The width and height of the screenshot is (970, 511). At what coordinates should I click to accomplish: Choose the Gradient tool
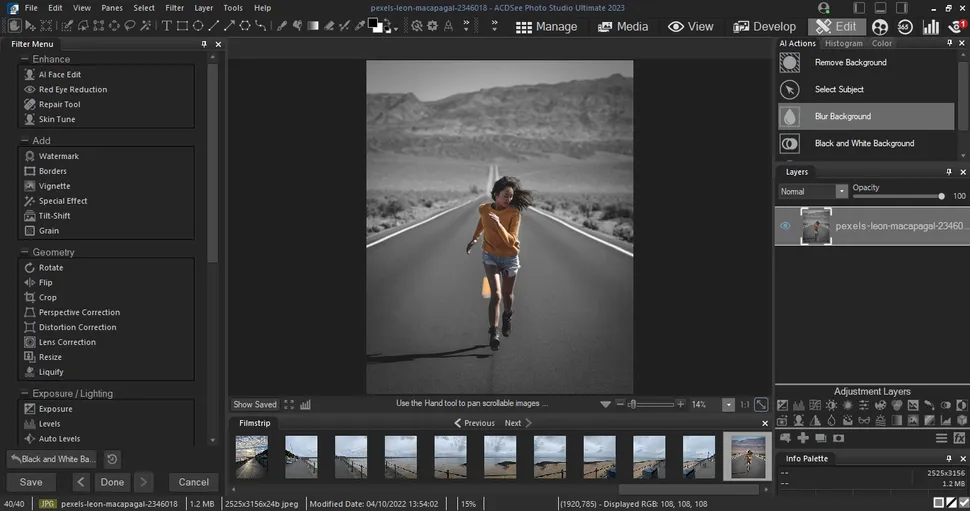pyautogui.click(x=313, y=25)
